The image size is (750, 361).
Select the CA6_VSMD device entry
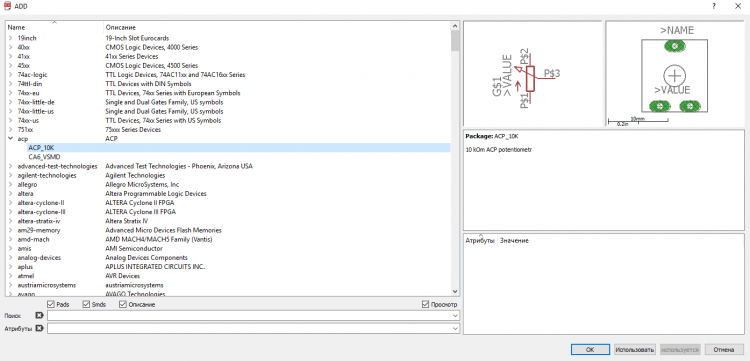[44, 157]
